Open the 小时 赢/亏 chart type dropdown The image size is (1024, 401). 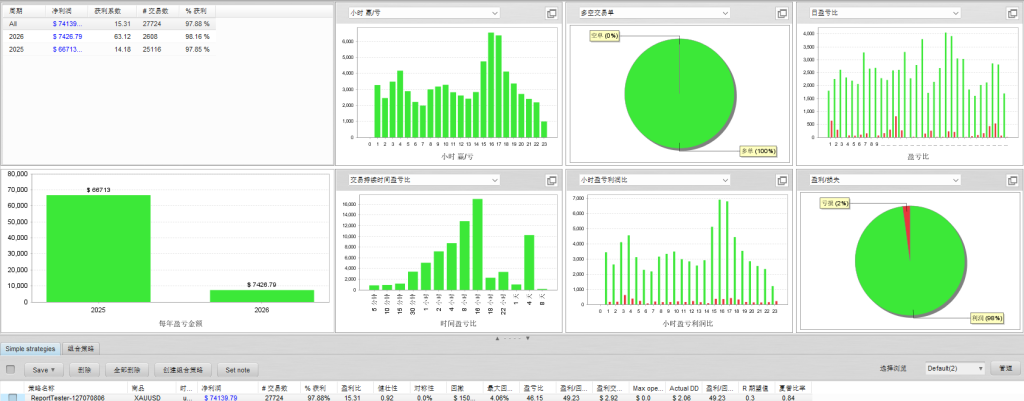(x=494, y=13)
